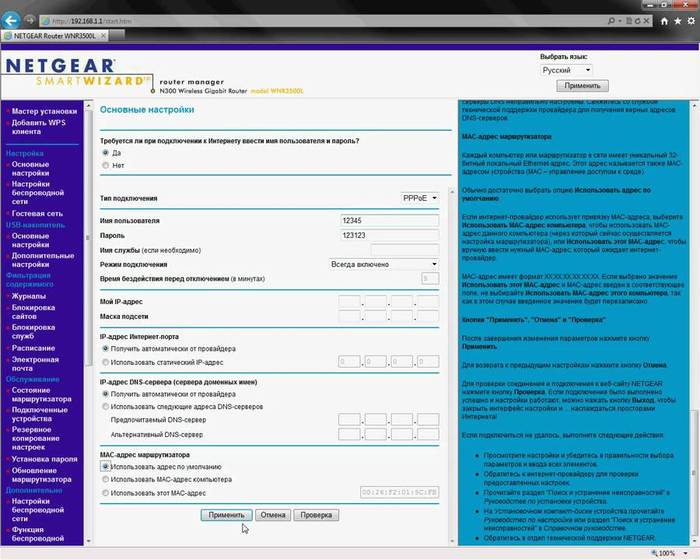Open favorites star icon
This screenshot has width=700, height=560.
coord(678,21)
